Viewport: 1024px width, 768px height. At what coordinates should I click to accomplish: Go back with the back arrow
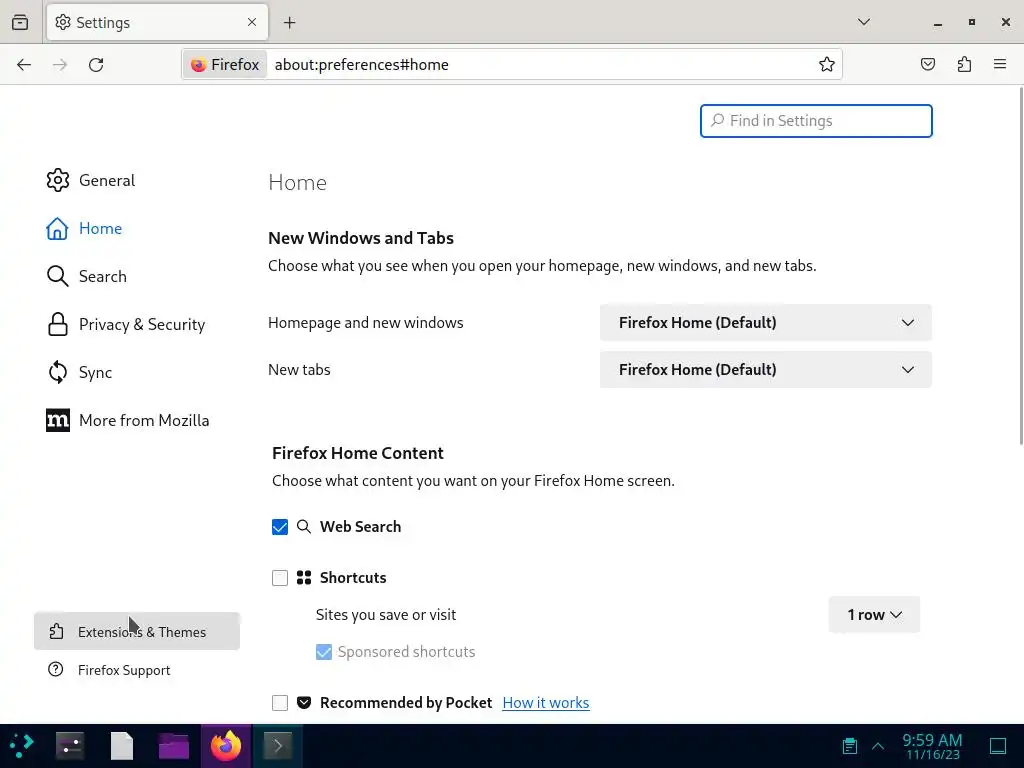click(24, 65)
